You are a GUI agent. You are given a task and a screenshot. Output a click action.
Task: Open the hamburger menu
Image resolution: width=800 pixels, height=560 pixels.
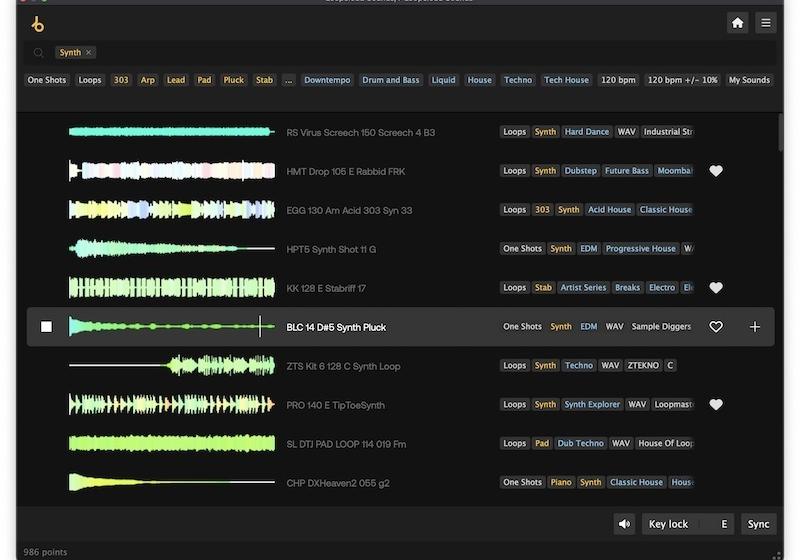[x=765, y=23]
